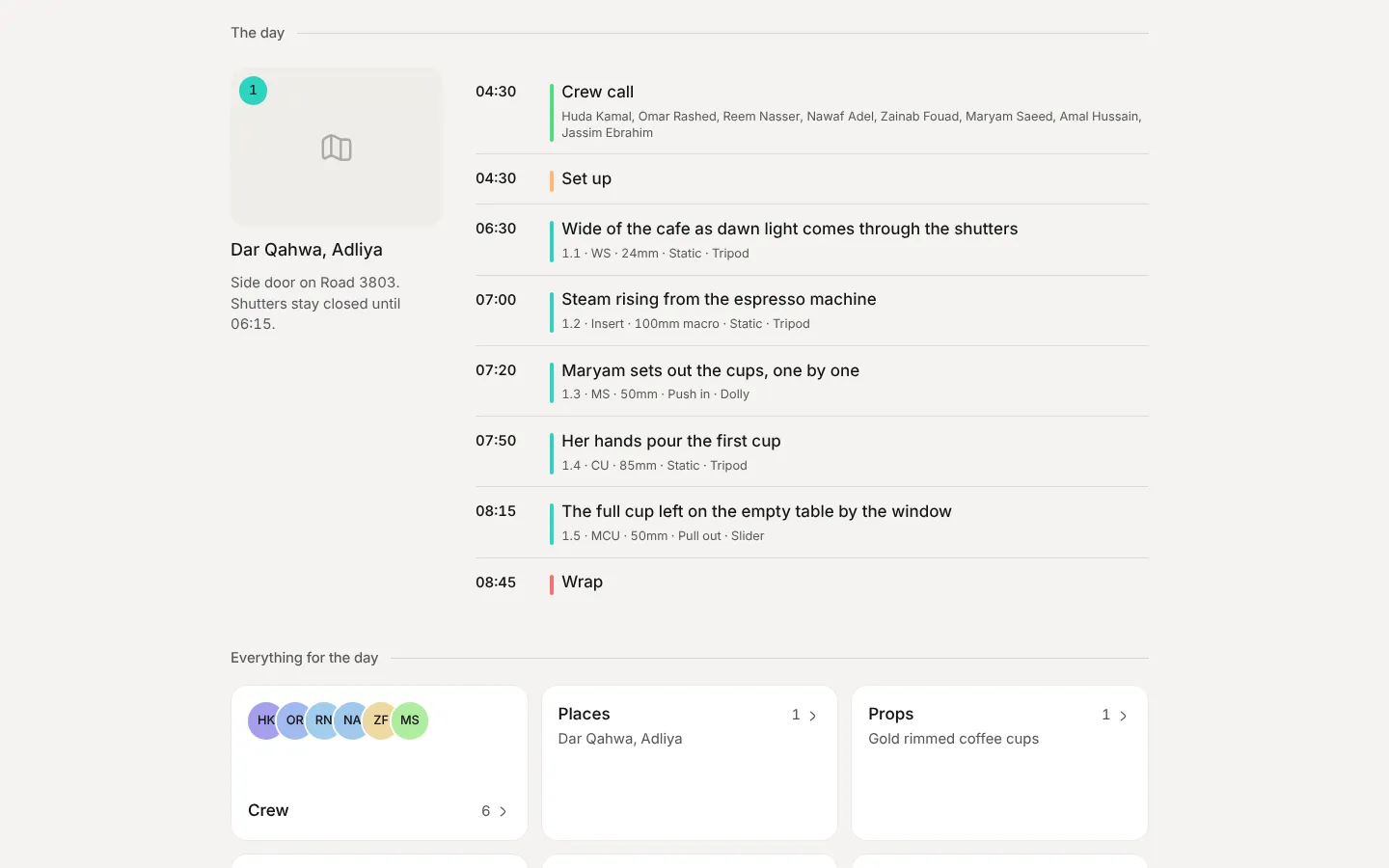
Task: Click the Dar Qahwa, Adliya location title
Action: pyautogui.click(x=307, y=250)
